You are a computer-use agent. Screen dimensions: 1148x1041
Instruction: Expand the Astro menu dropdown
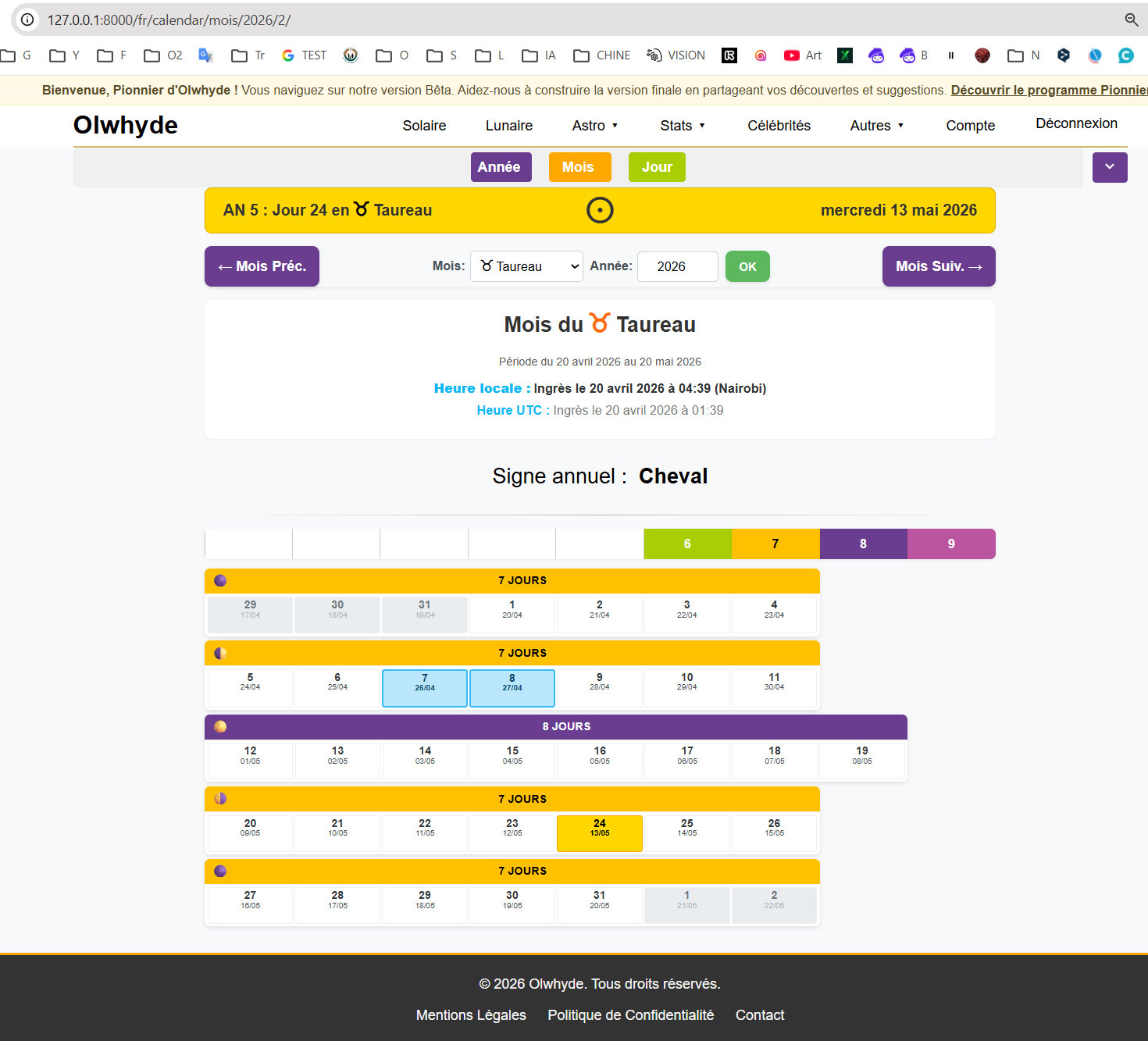595,126
